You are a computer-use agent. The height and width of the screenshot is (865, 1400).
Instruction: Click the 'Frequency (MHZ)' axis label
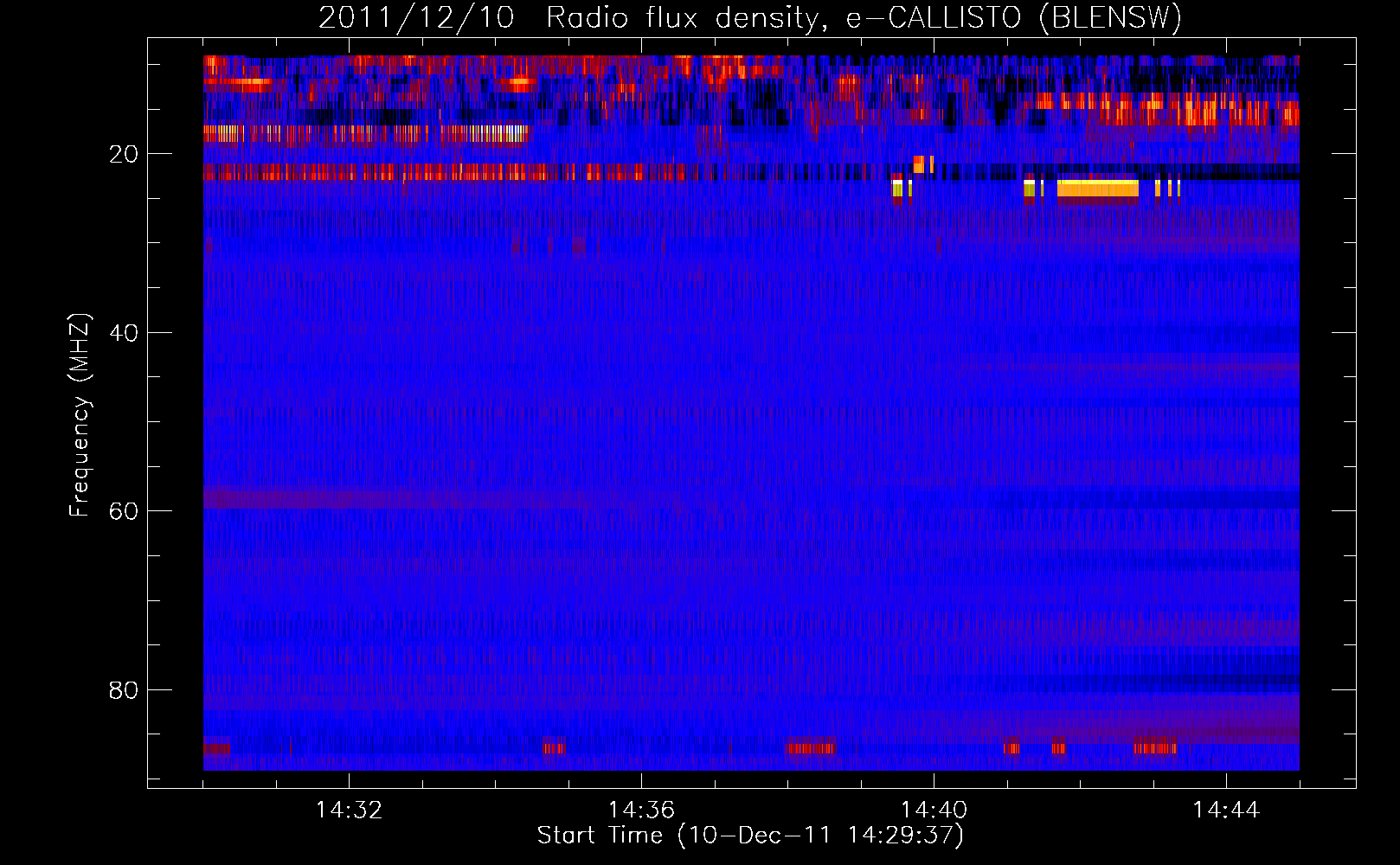coord(80,415)
